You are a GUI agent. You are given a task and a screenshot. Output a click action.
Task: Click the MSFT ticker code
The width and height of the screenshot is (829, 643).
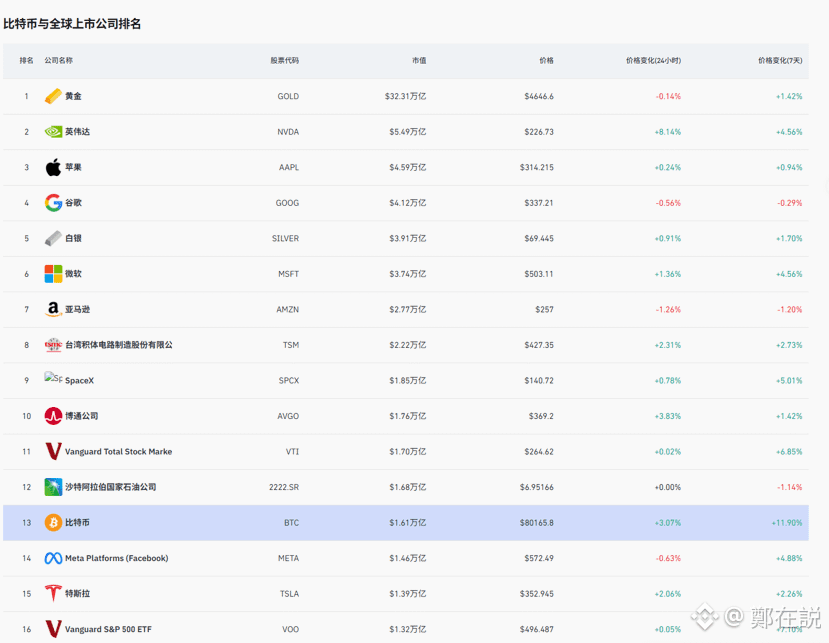pos(289,274)
